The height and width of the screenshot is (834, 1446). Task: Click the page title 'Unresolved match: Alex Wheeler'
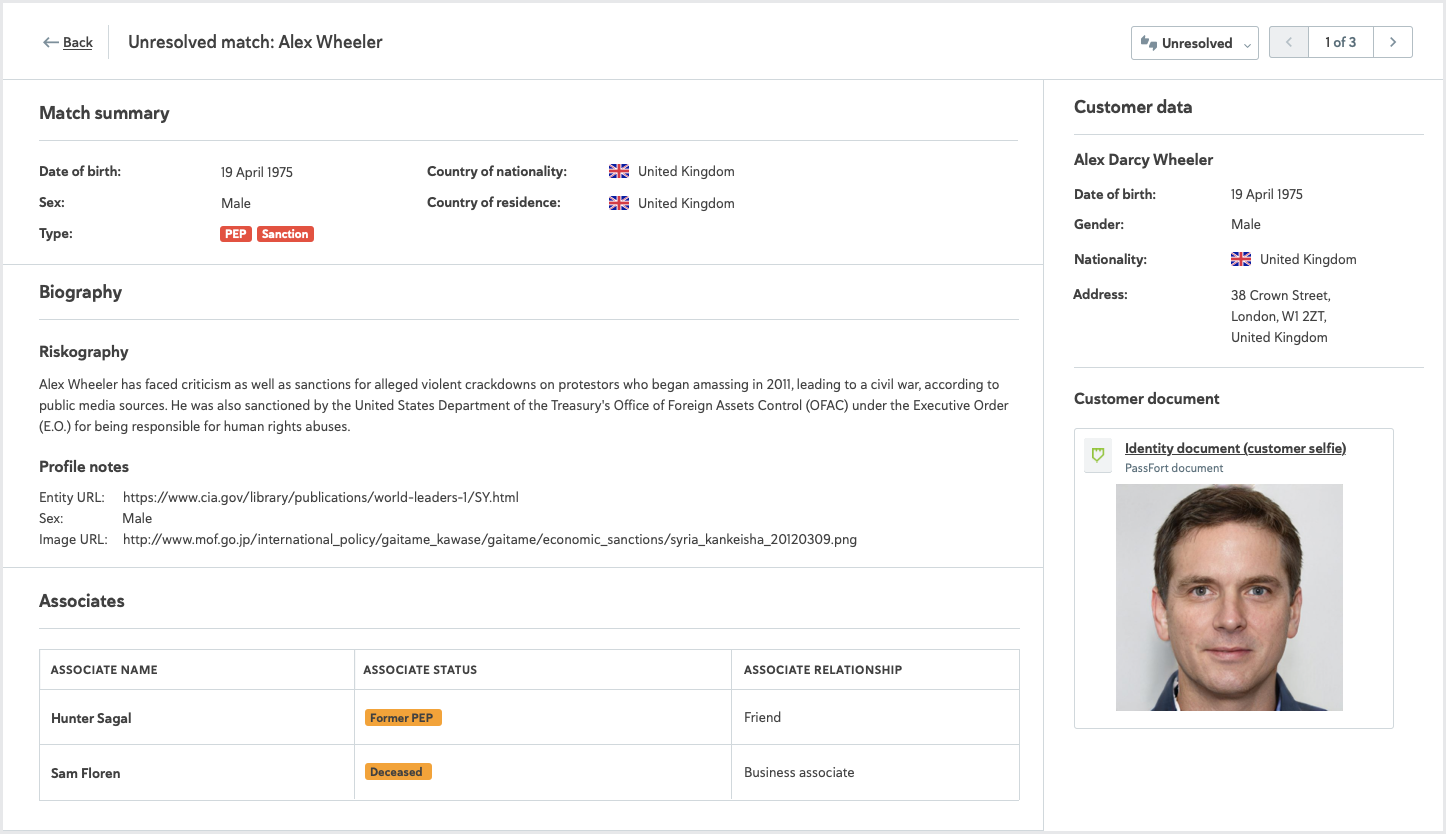(255, 42)
